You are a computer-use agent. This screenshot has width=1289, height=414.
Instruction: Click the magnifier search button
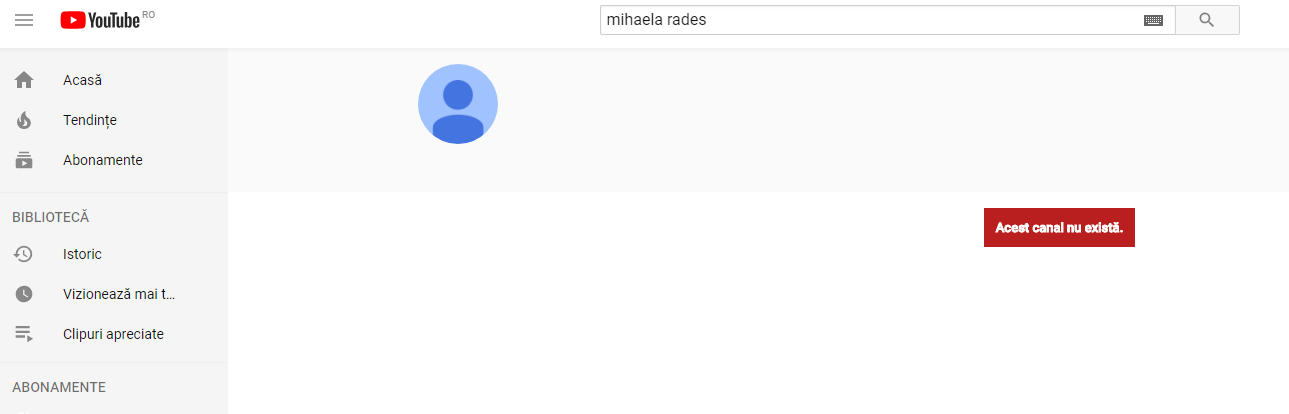pyautogui.click(x=1206, y=20)
